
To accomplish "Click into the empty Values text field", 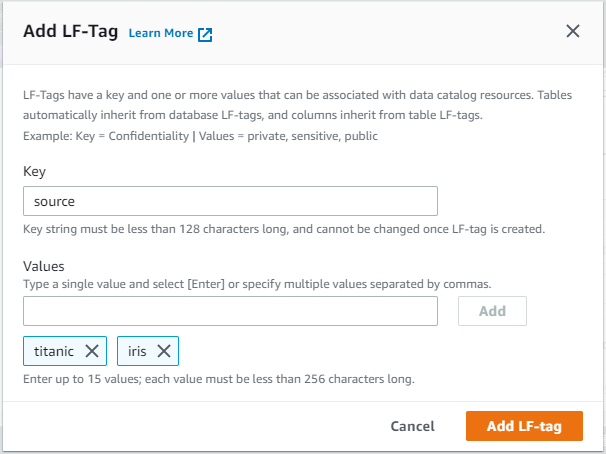I will pos(230,311).
